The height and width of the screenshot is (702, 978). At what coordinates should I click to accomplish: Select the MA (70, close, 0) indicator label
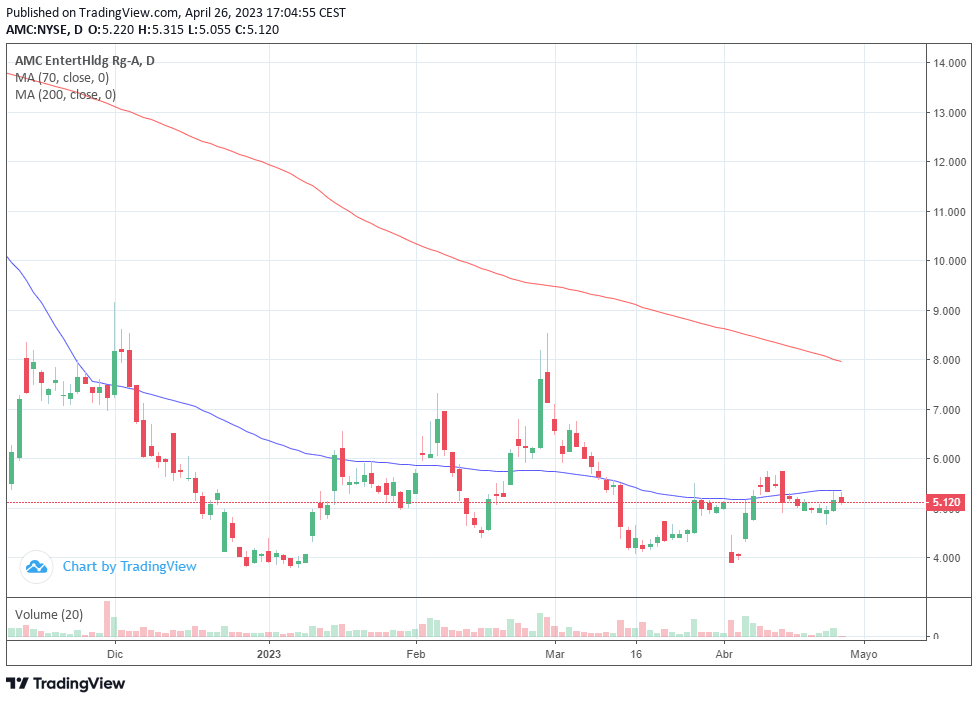point(62,77)
